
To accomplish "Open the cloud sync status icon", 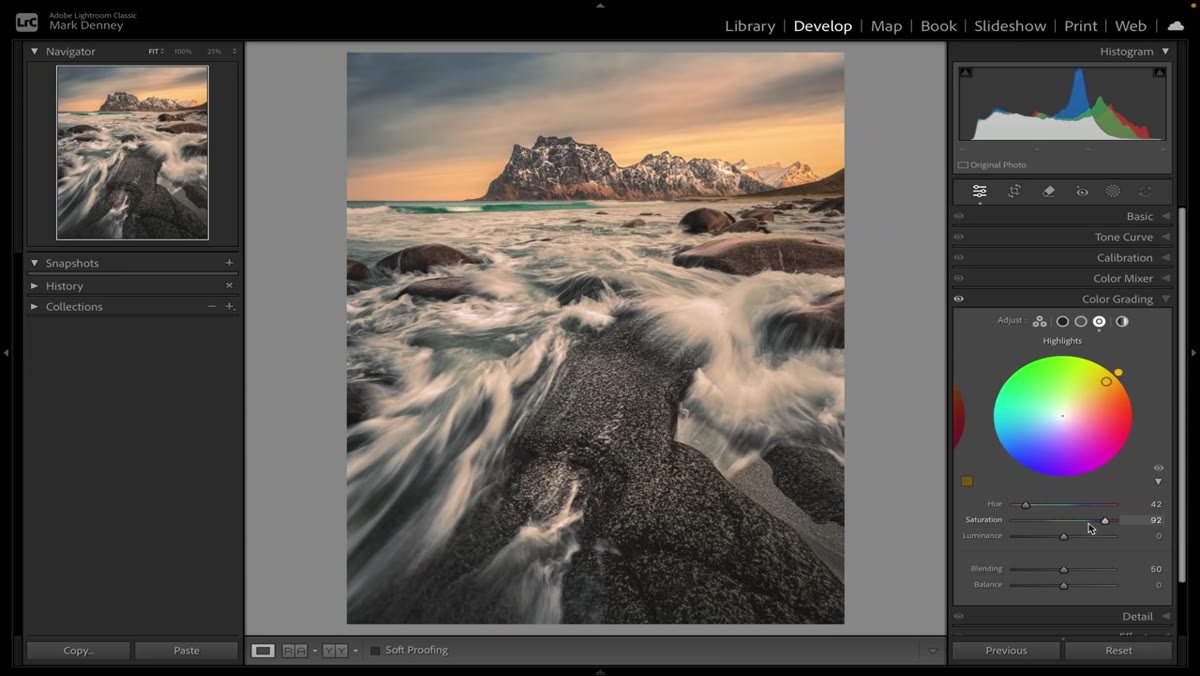I will [x=1176, y=26].
